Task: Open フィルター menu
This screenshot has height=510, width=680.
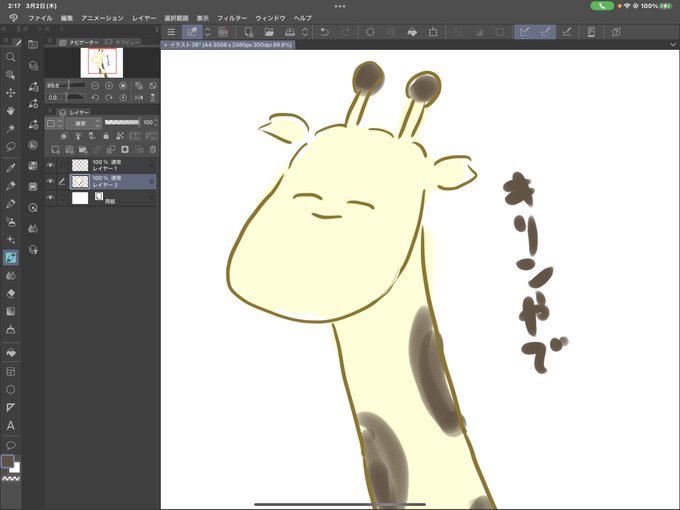Action: (232, 18)
